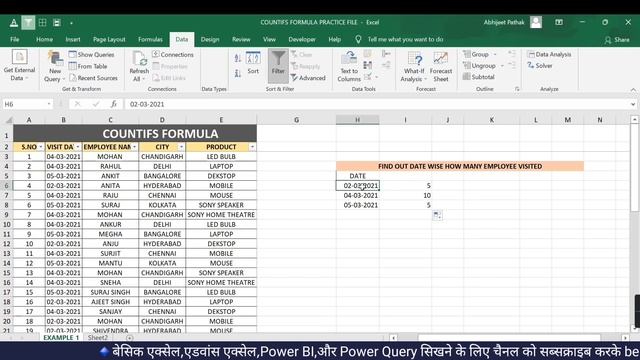Switch to Sheet2 tab
Image resolution: width=640 pixels, height=360 pixels.
(98, 338)
